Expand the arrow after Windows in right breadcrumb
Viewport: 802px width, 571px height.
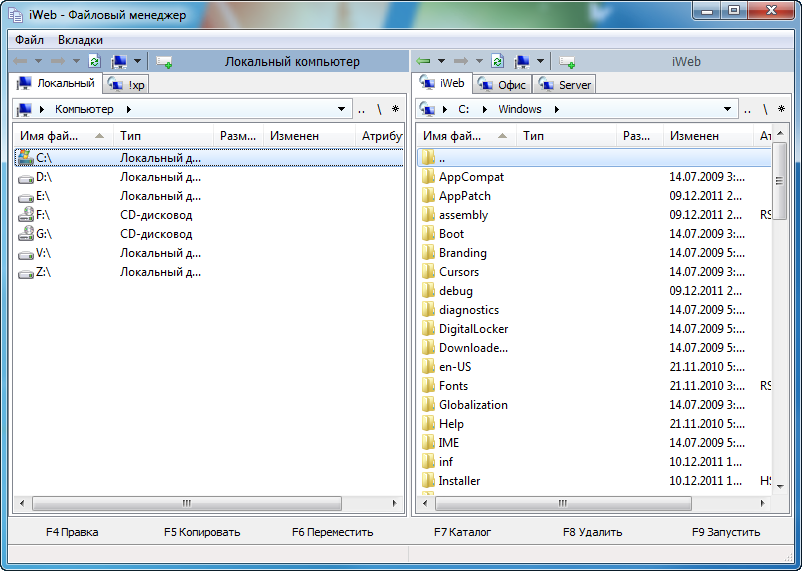(x=556, y=109)
